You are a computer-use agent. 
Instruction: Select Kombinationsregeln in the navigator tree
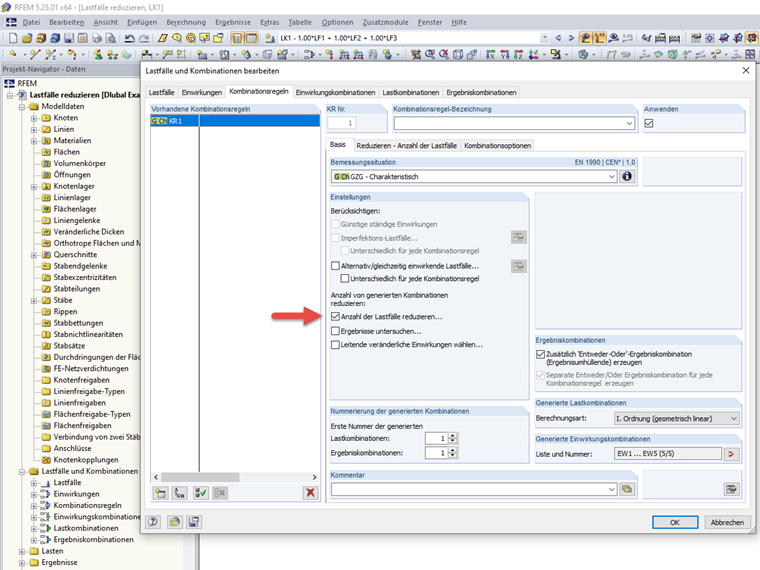pyautogui.click(x=87, y=506)
